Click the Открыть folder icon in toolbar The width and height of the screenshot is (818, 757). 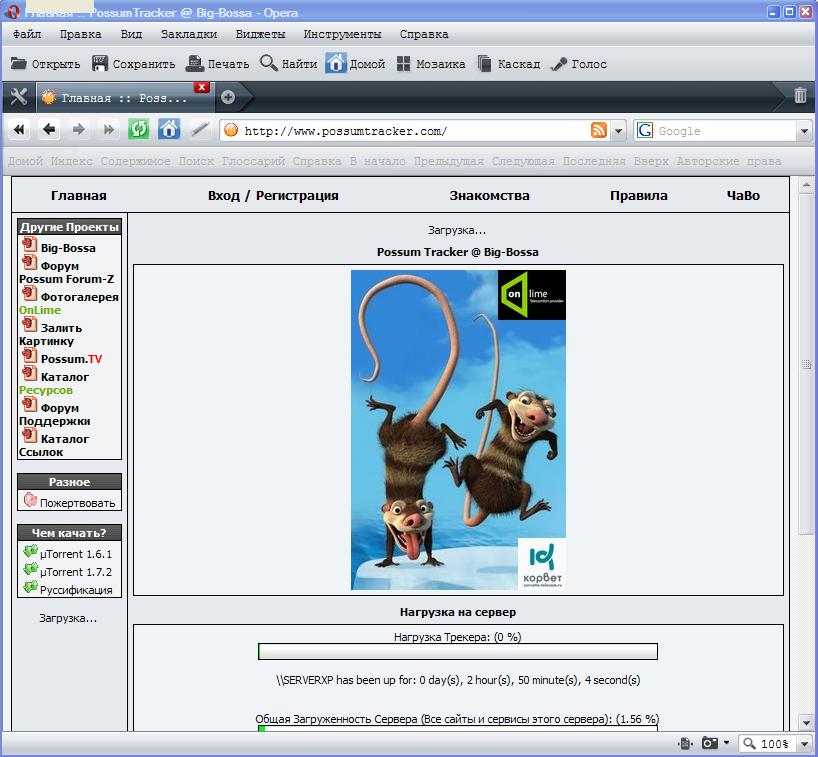(x=19, y=64)
